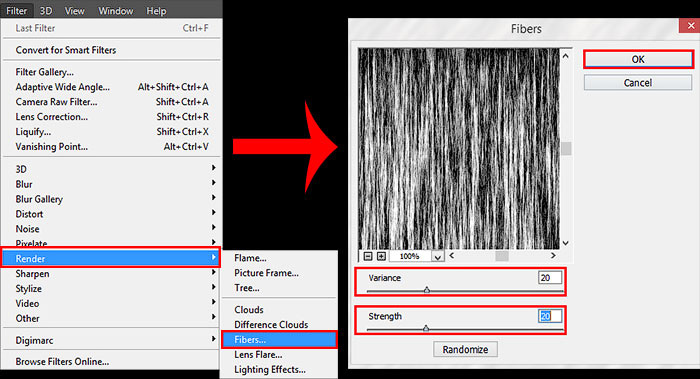Expand the Video submenu
Screen dimensions: 700x379
coord(112,304)
